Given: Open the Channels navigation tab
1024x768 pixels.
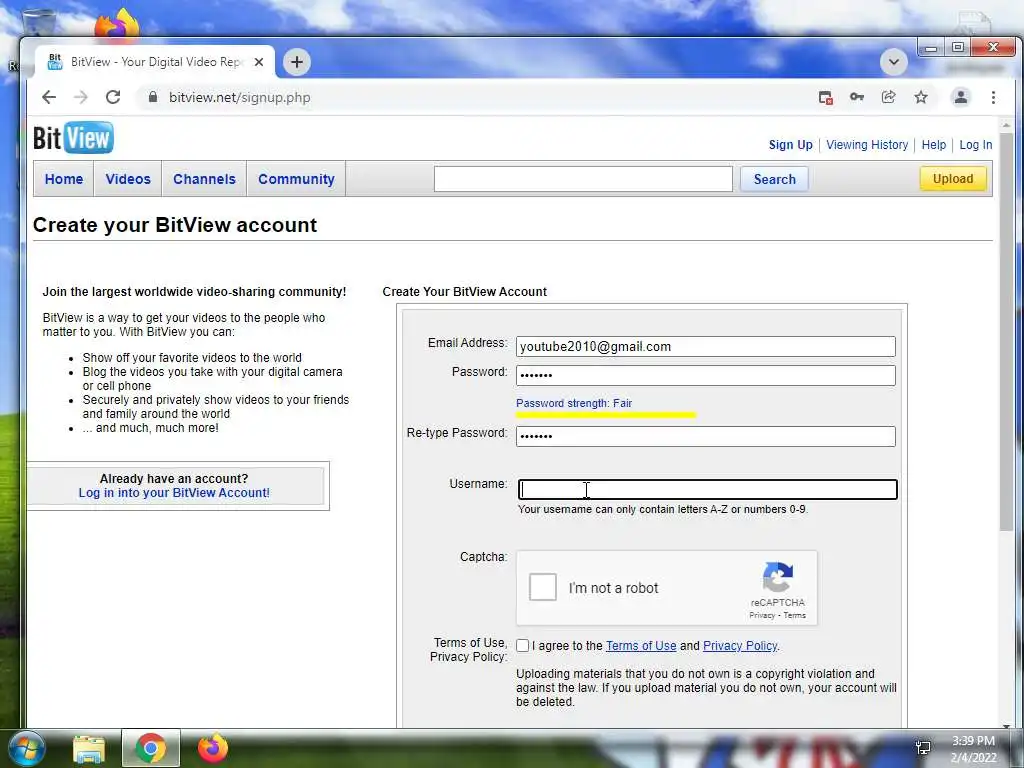Looking at the screenshot, I should pyautogui.click(x=204, y=179).
